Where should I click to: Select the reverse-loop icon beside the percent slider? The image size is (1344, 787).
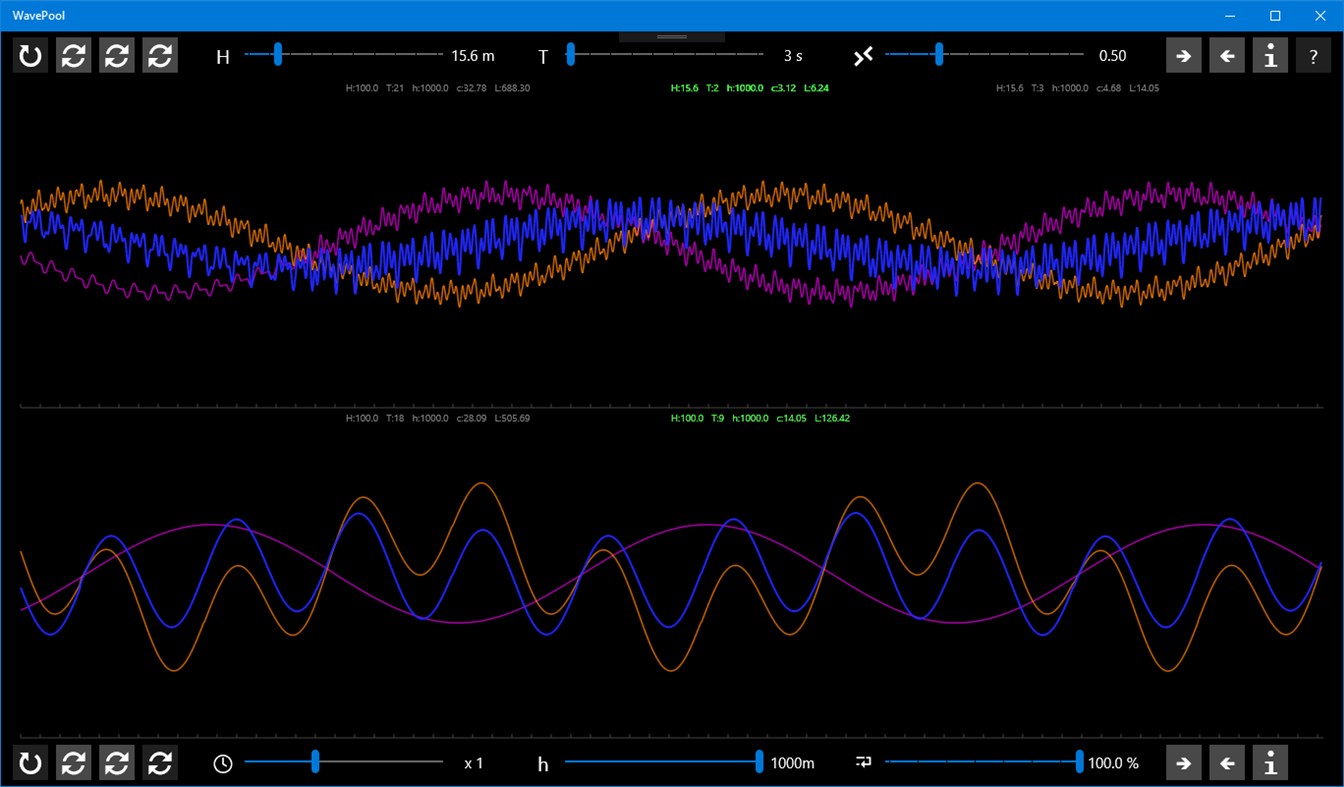tap(862, 762)
